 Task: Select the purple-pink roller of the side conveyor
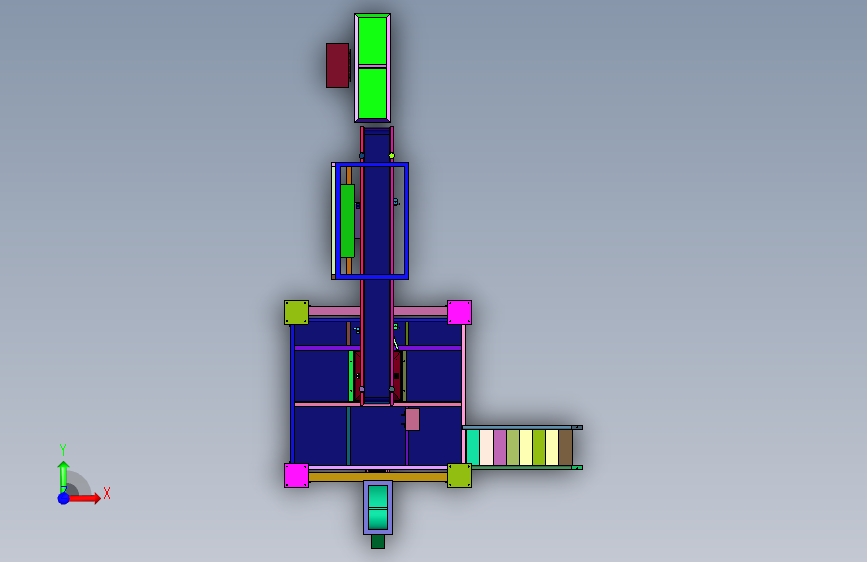500,447
